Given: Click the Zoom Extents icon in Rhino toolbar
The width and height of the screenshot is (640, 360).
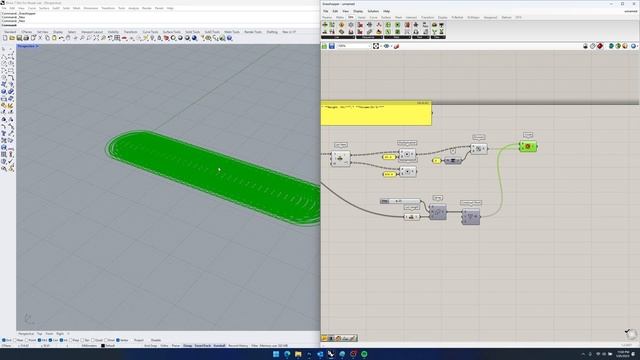Looking at the screenshot, I should click(96, 38).
